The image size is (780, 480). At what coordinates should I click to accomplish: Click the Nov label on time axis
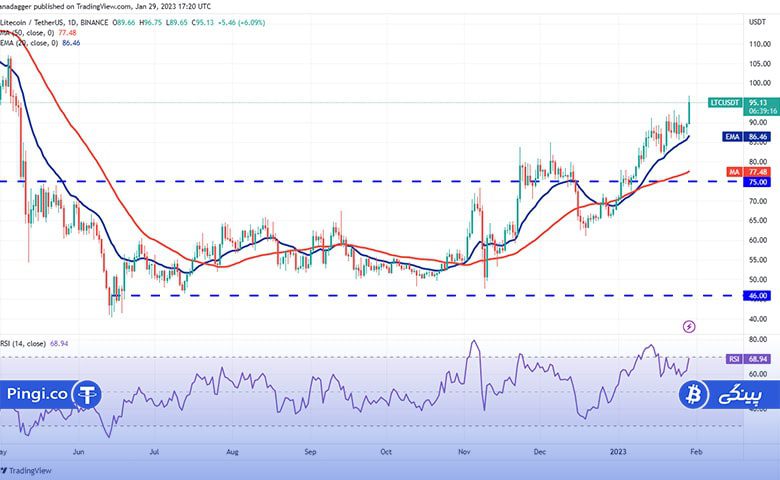click(464, 452)
